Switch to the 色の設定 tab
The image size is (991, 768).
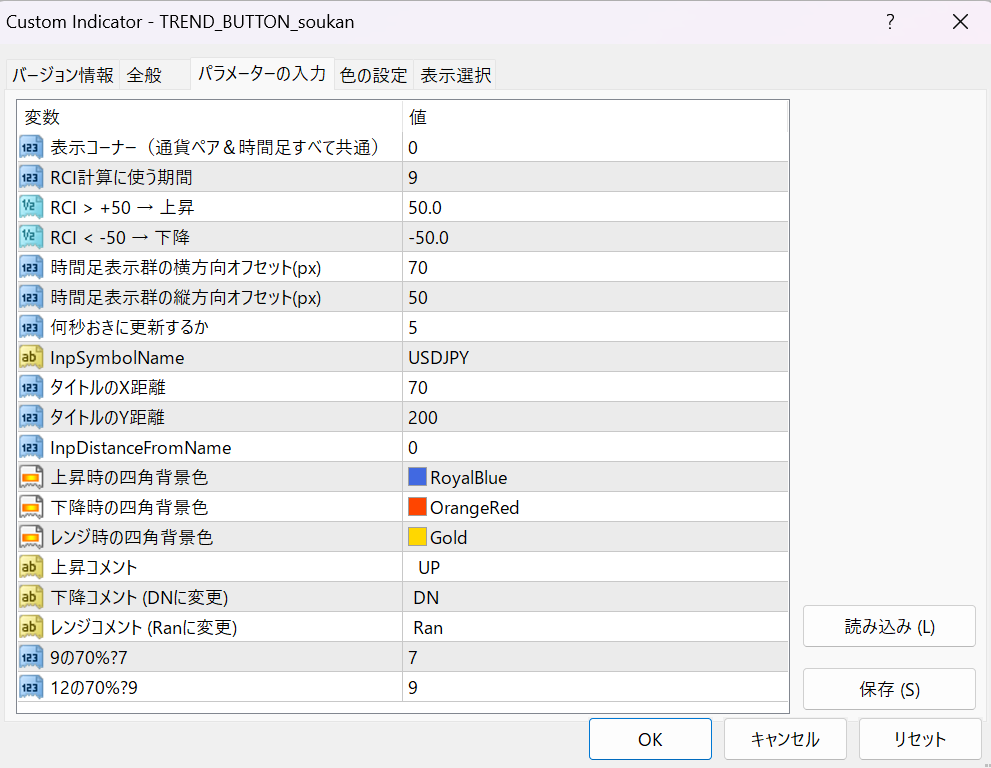pos(373,75)
